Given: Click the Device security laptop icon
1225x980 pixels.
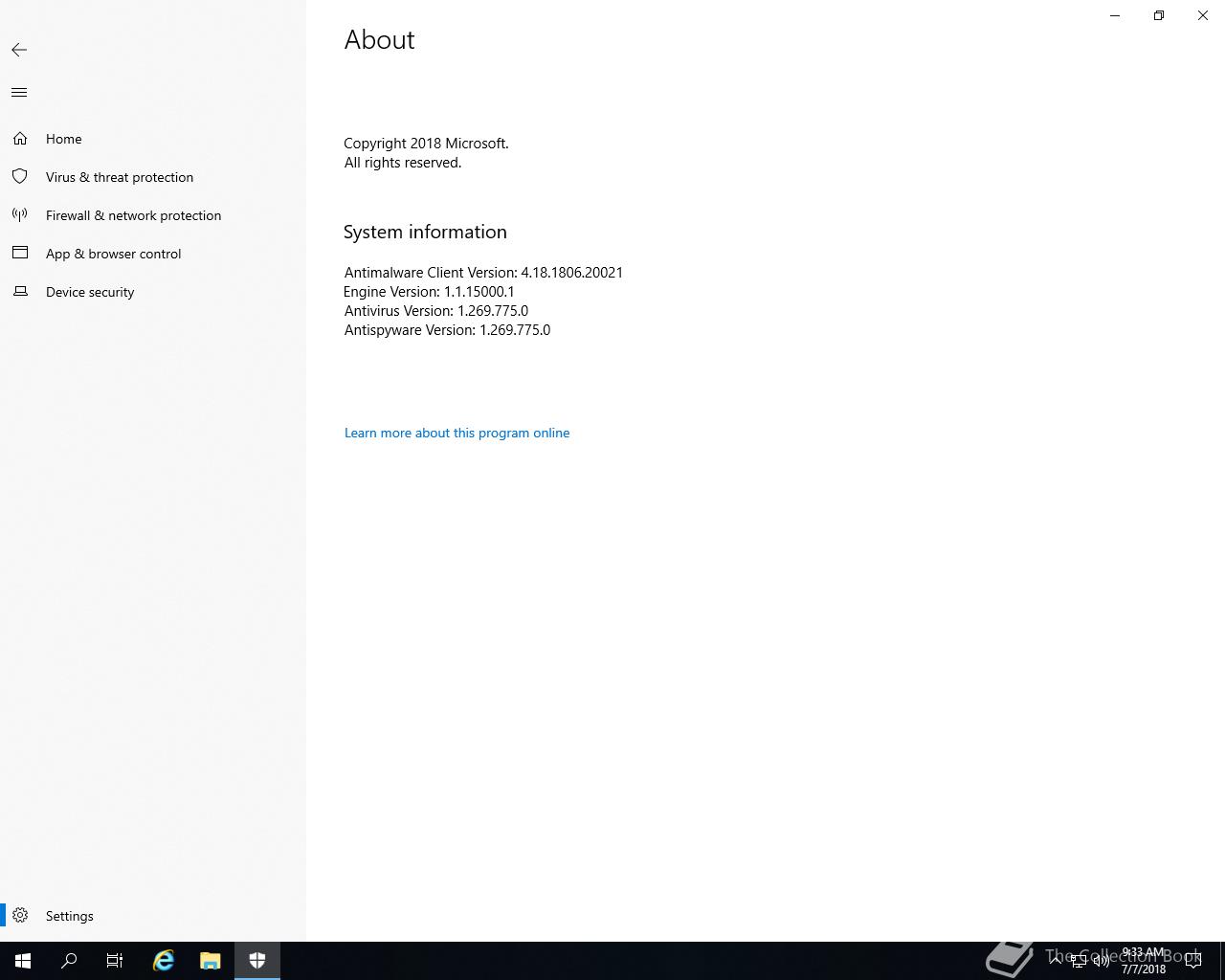Looking at the screenshot, I should click(x=20, y=291).
